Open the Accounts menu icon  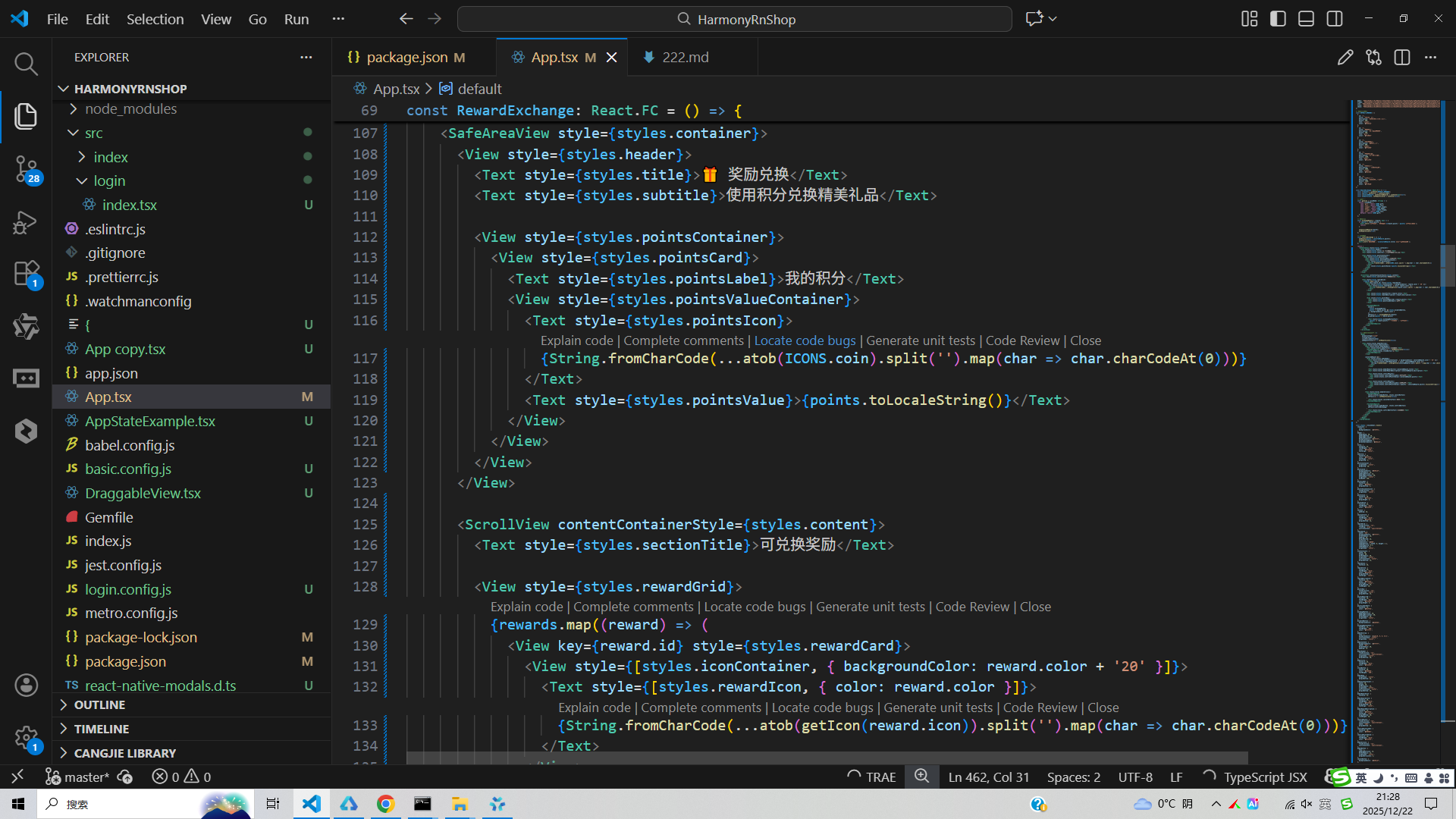point(26,685)
